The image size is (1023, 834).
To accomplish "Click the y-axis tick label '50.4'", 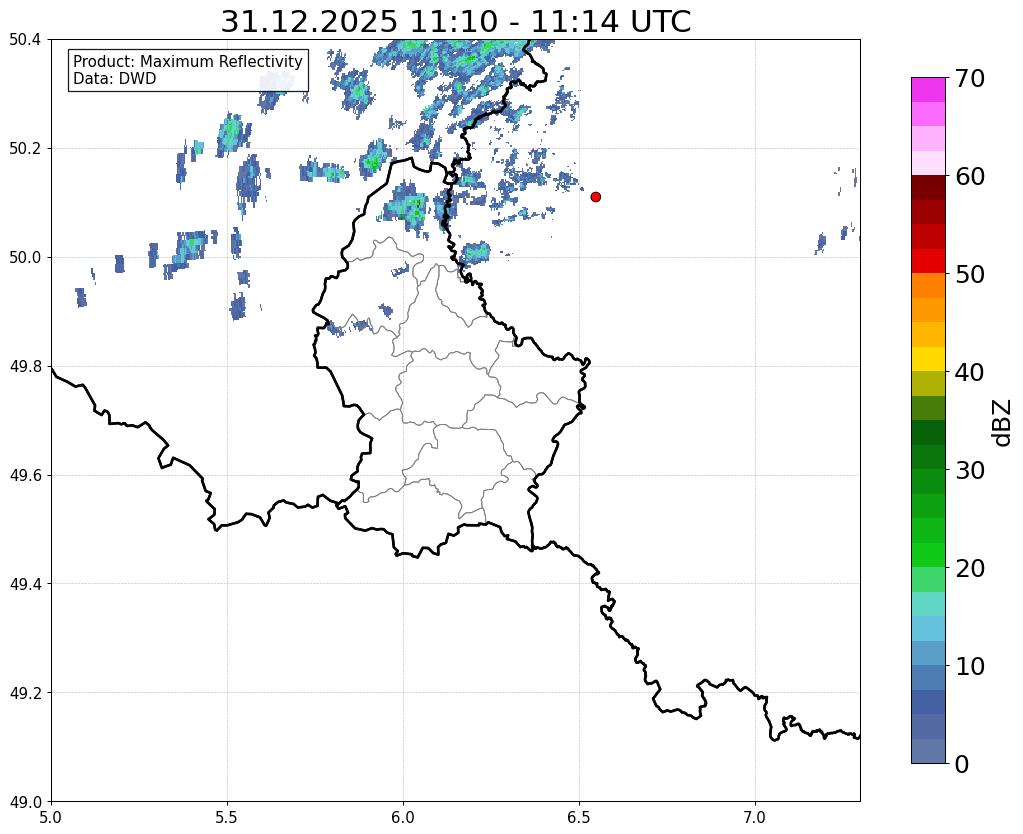I will point(25,40).
